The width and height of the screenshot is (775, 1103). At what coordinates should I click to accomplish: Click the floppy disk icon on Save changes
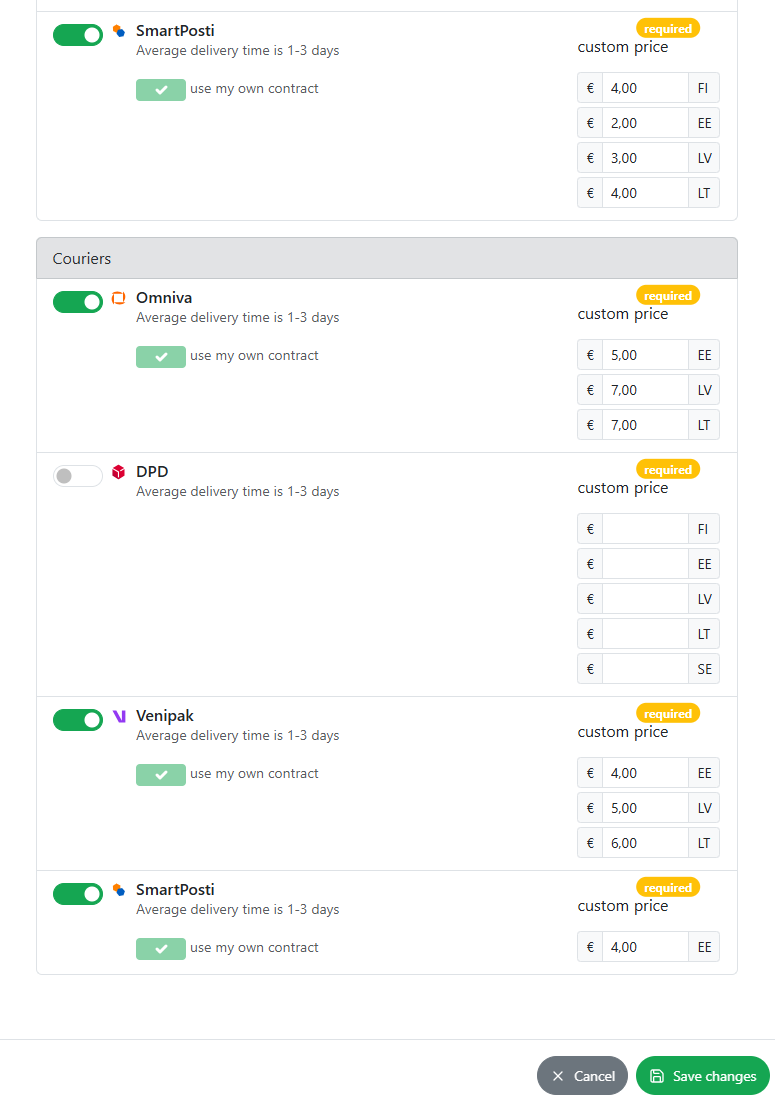tap(657, 1076)
